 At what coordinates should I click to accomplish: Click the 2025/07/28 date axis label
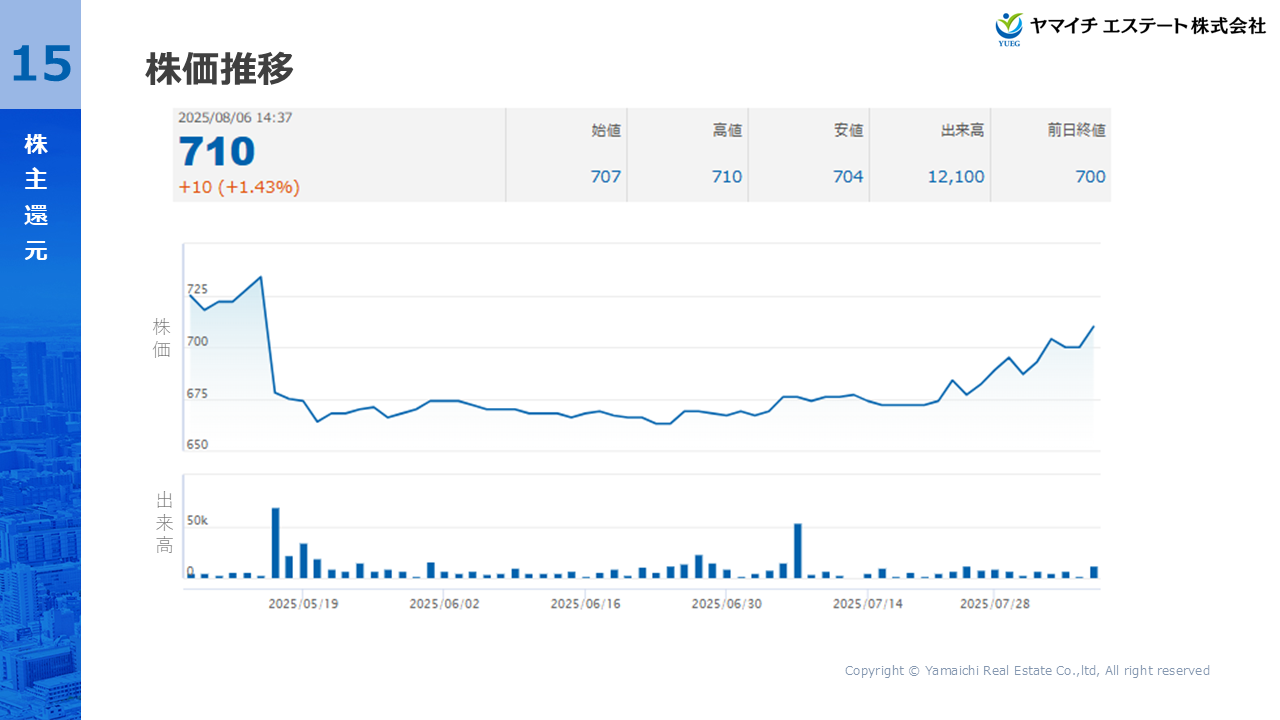click(x=994, y=604)
